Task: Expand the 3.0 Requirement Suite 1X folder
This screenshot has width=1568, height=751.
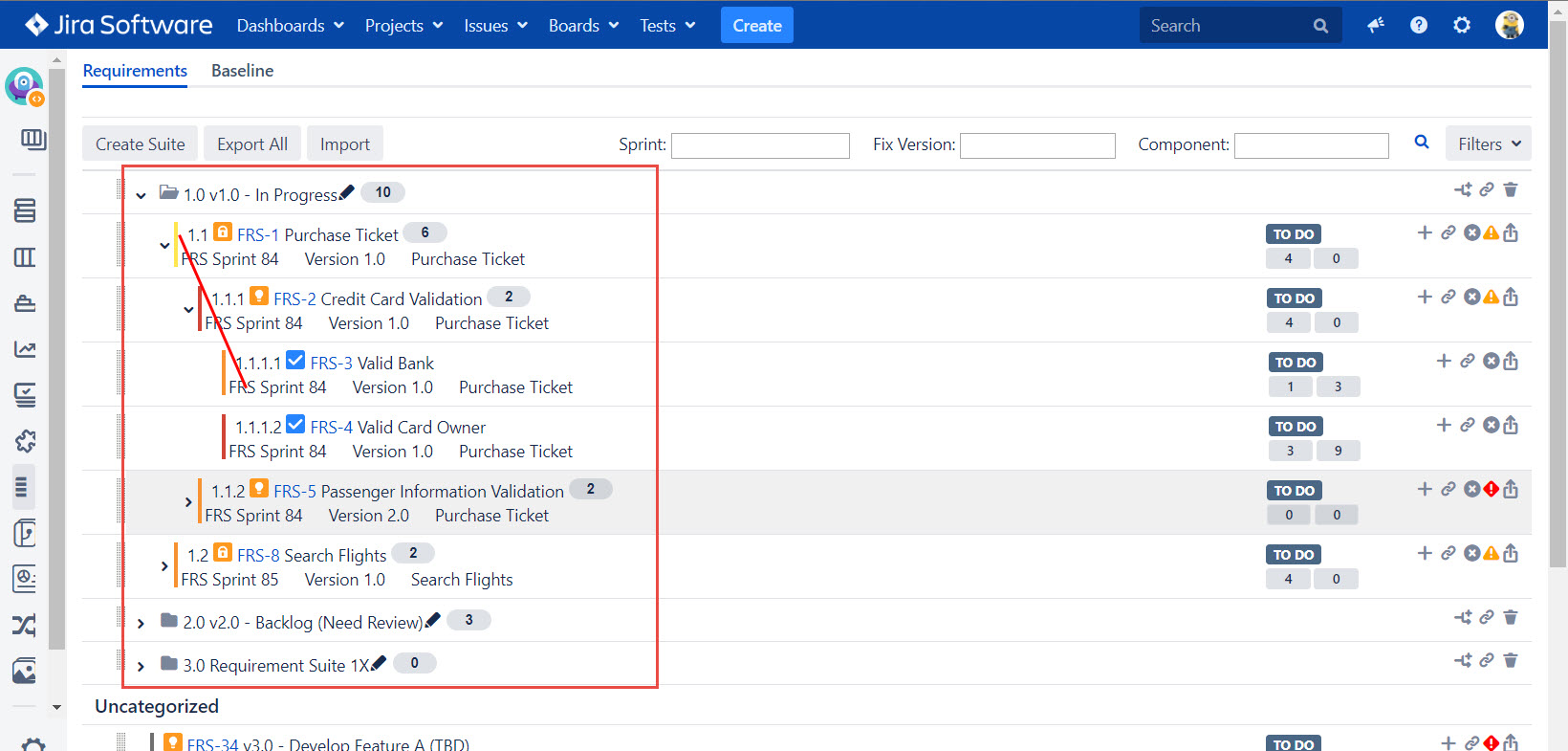Action: pyautogui.click(x=141, y=666)
